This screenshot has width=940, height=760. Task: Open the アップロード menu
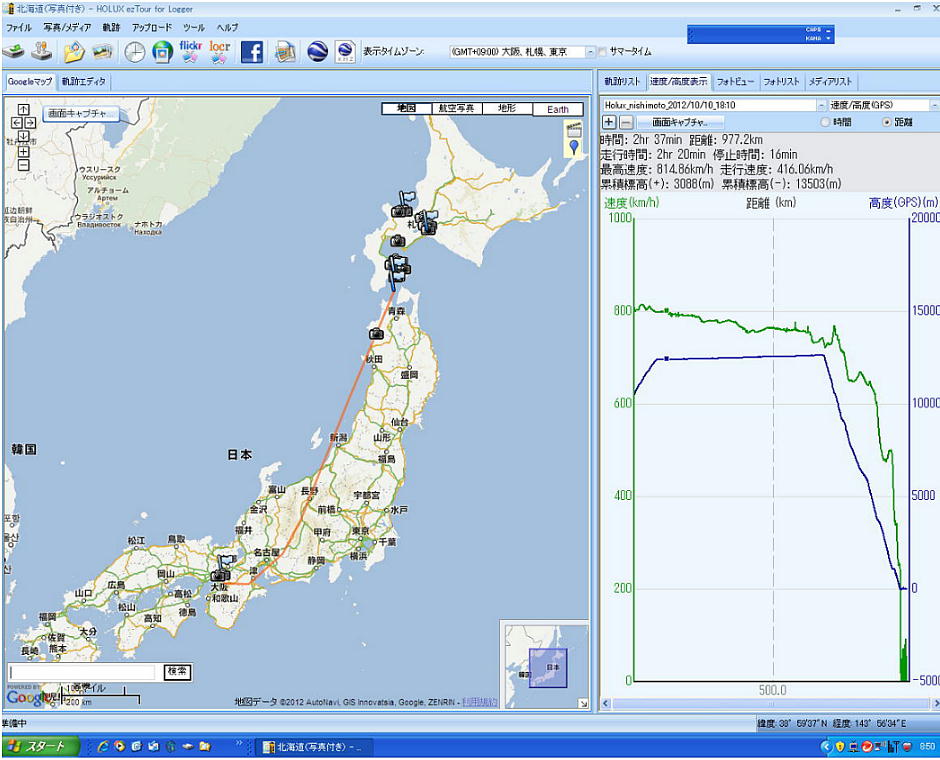[x=151, y=28]
